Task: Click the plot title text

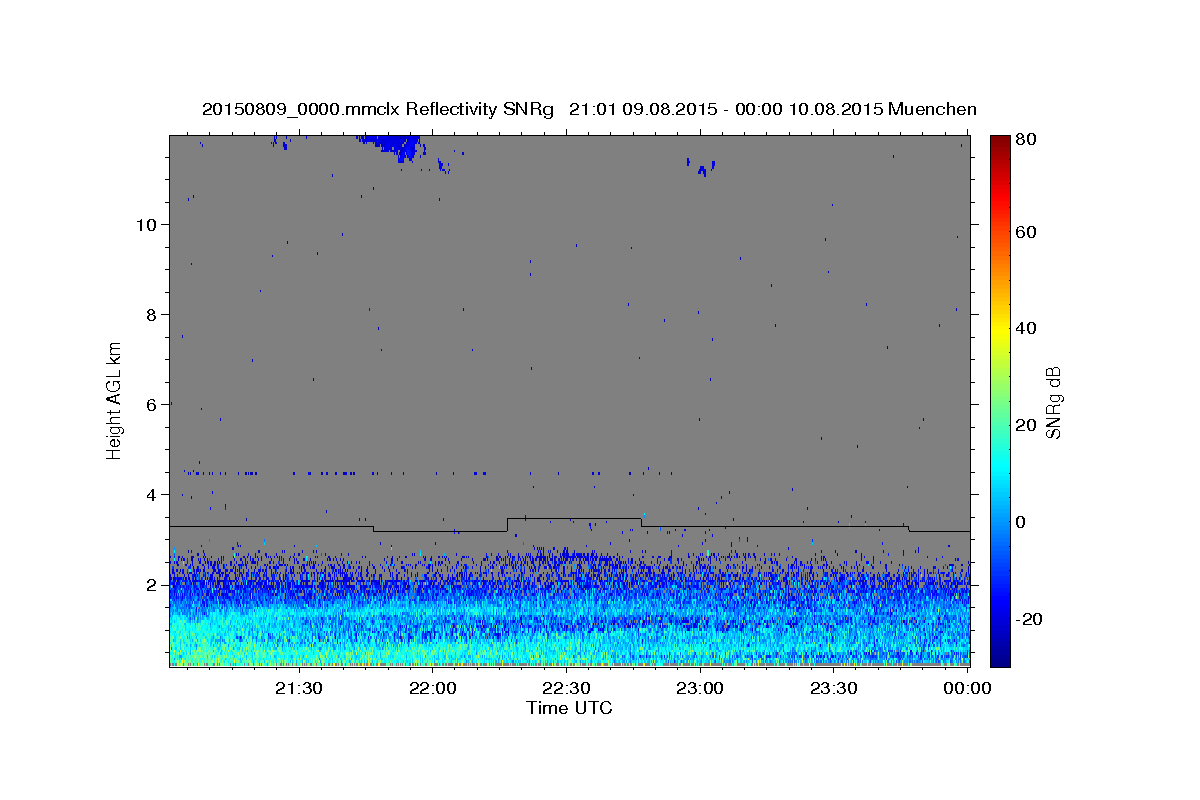Action: point(589,109)
